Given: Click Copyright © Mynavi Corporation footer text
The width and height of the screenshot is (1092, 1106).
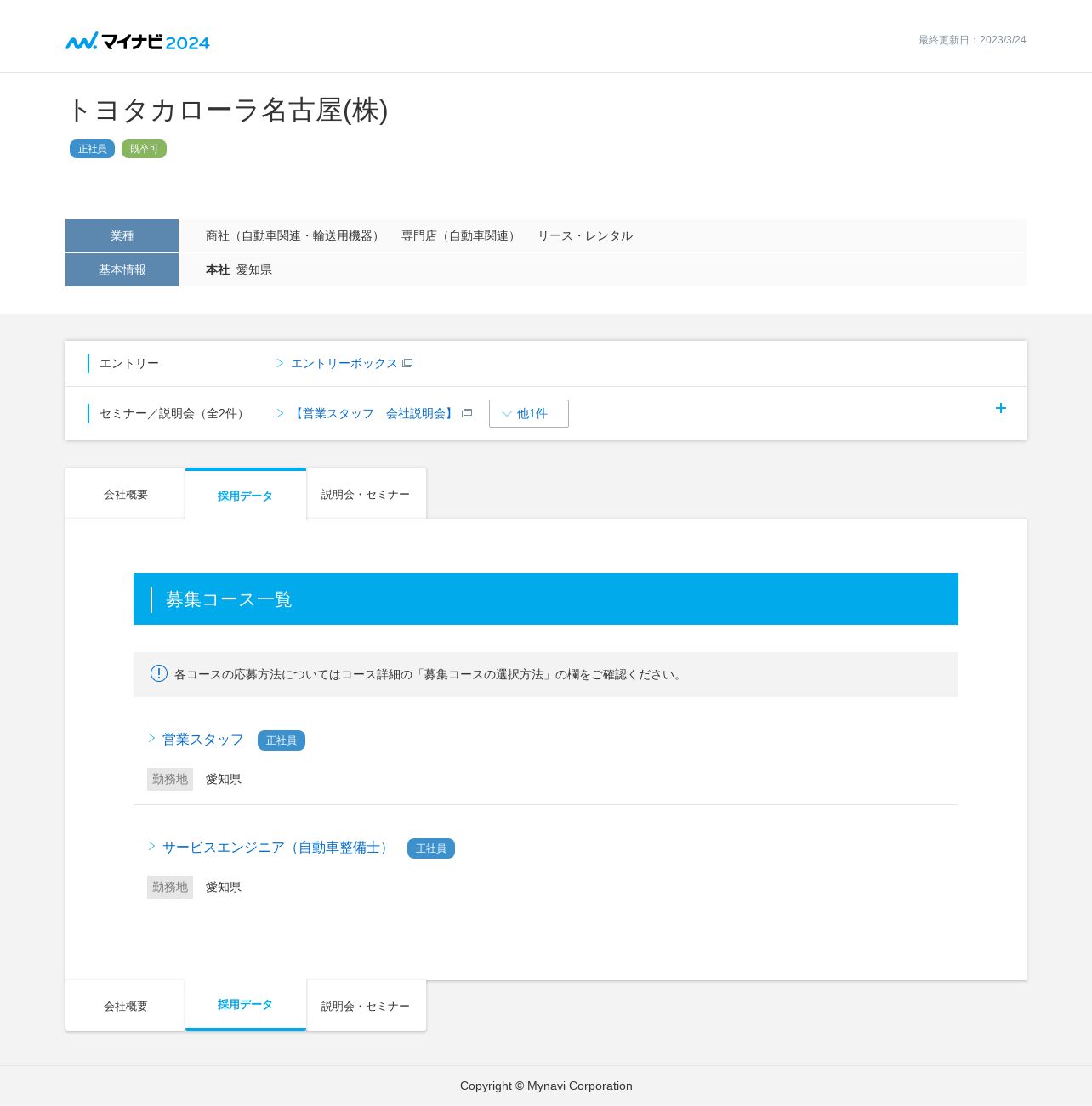Looking at the screenshot, I should coord(546,1086).
